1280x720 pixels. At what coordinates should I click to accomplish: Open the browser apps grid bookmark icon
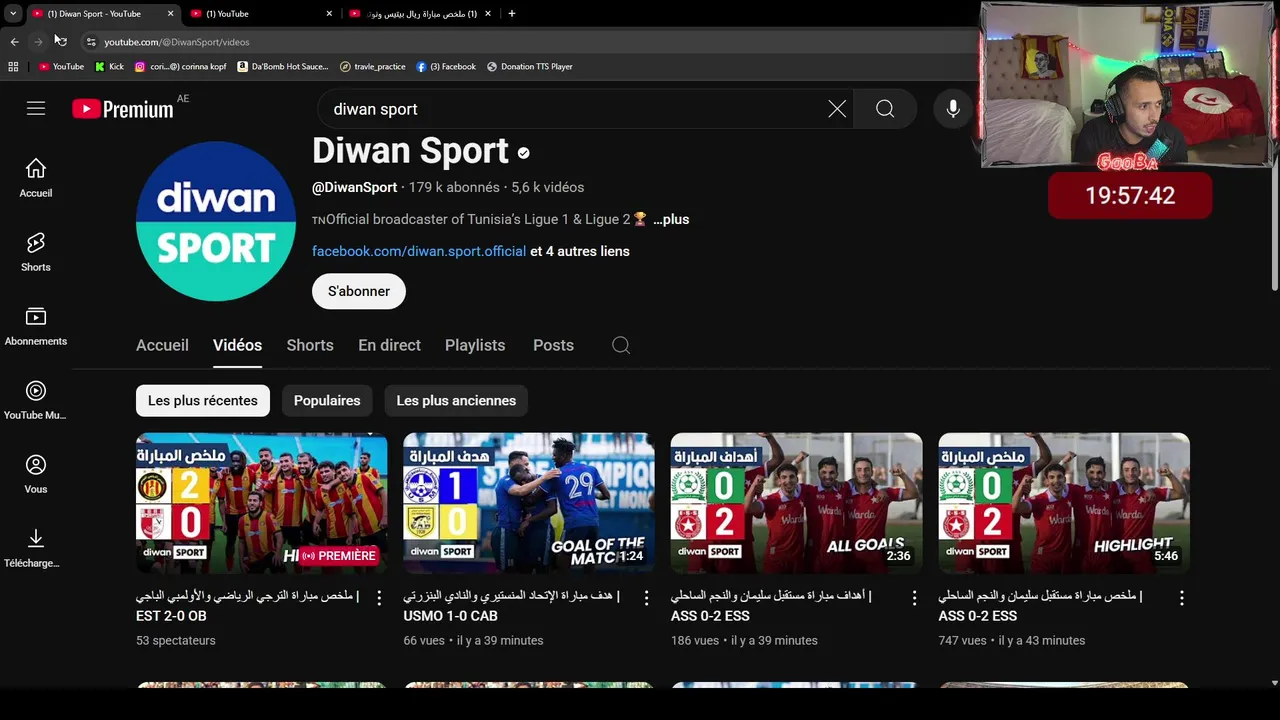(13, 66)
